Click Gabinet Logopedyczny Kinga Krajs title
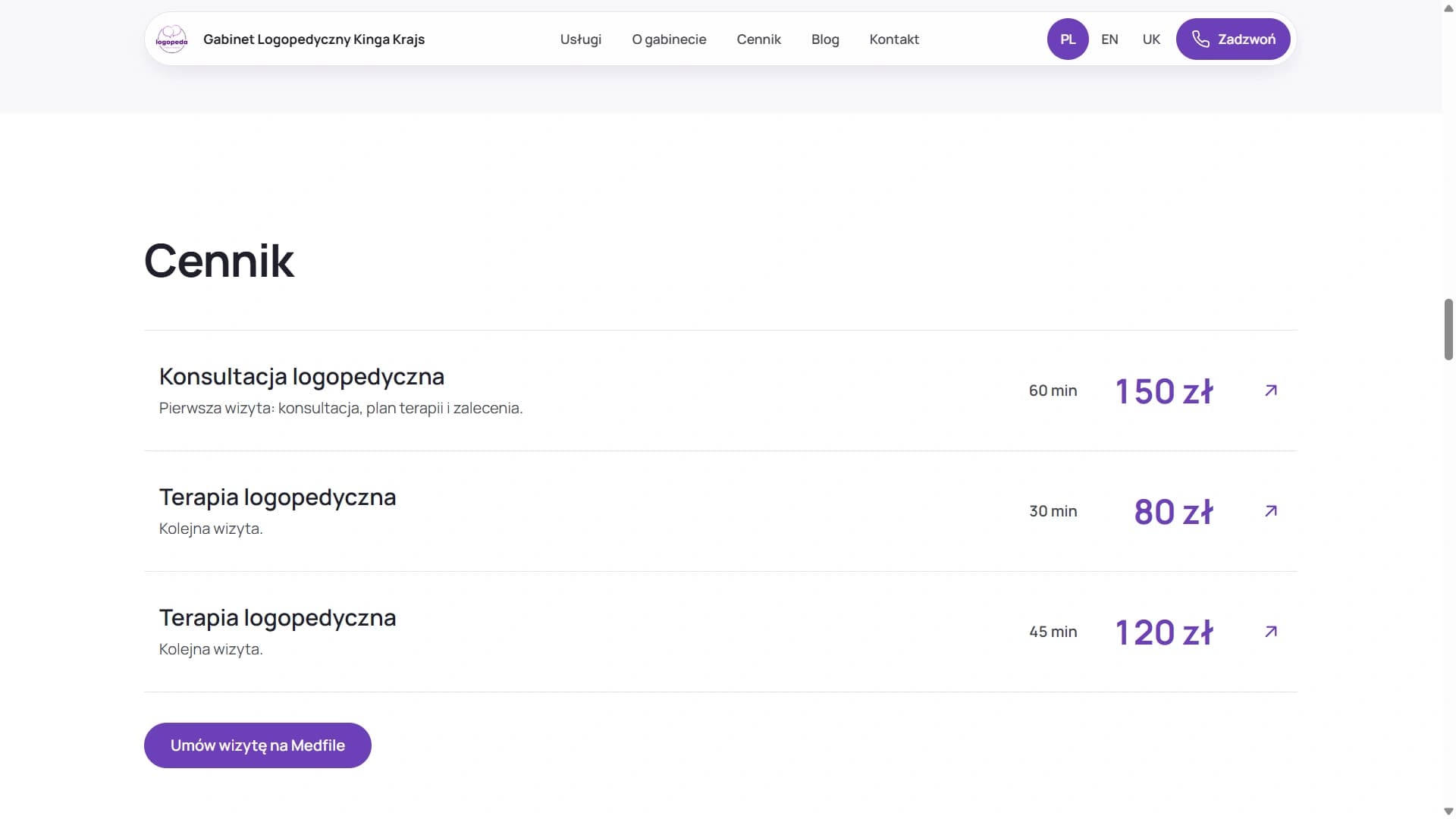 (314, 39)
